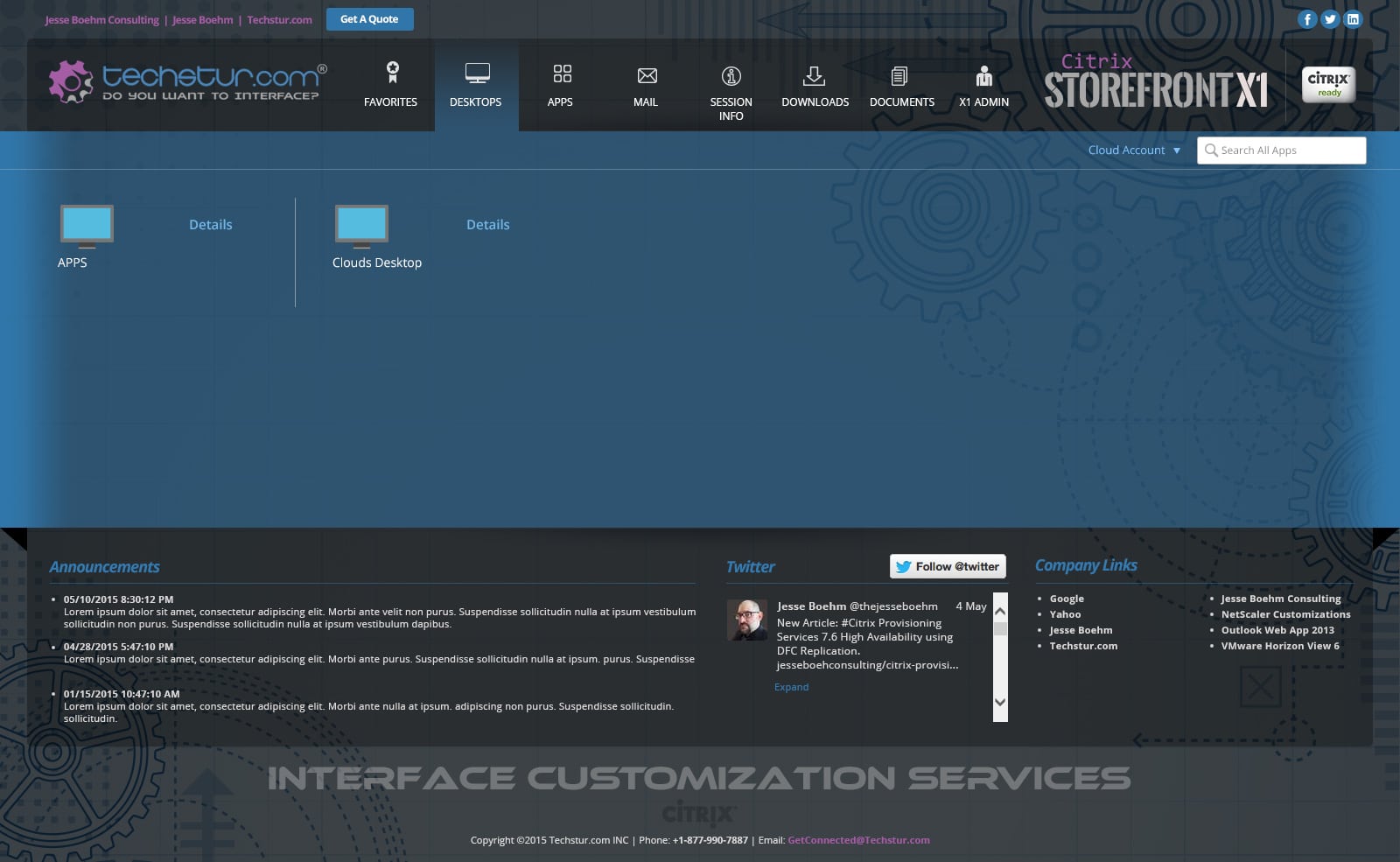Open Techstur.com top bar link
Image resolution: width=1400 pixels, height=862 pixels.
pyautogui.click(x=279, y=20)
